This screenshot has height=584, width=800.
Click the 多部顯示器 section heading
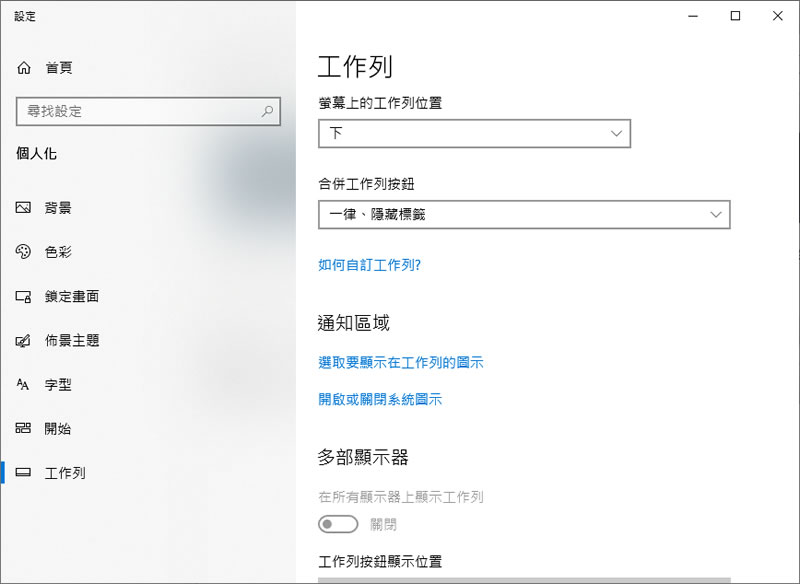pos(363,457)
